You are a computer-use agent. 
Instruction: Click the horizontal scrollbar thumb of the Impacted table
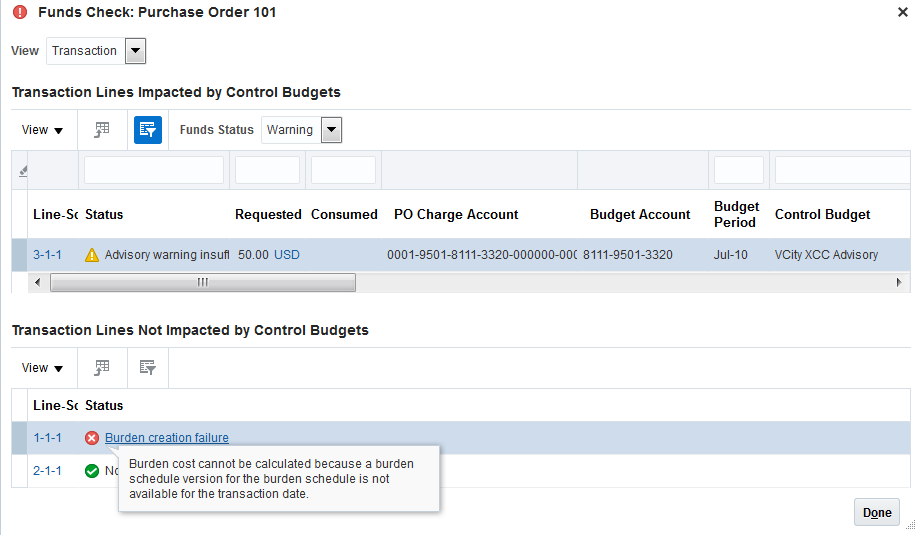click(x=202, y=283)
